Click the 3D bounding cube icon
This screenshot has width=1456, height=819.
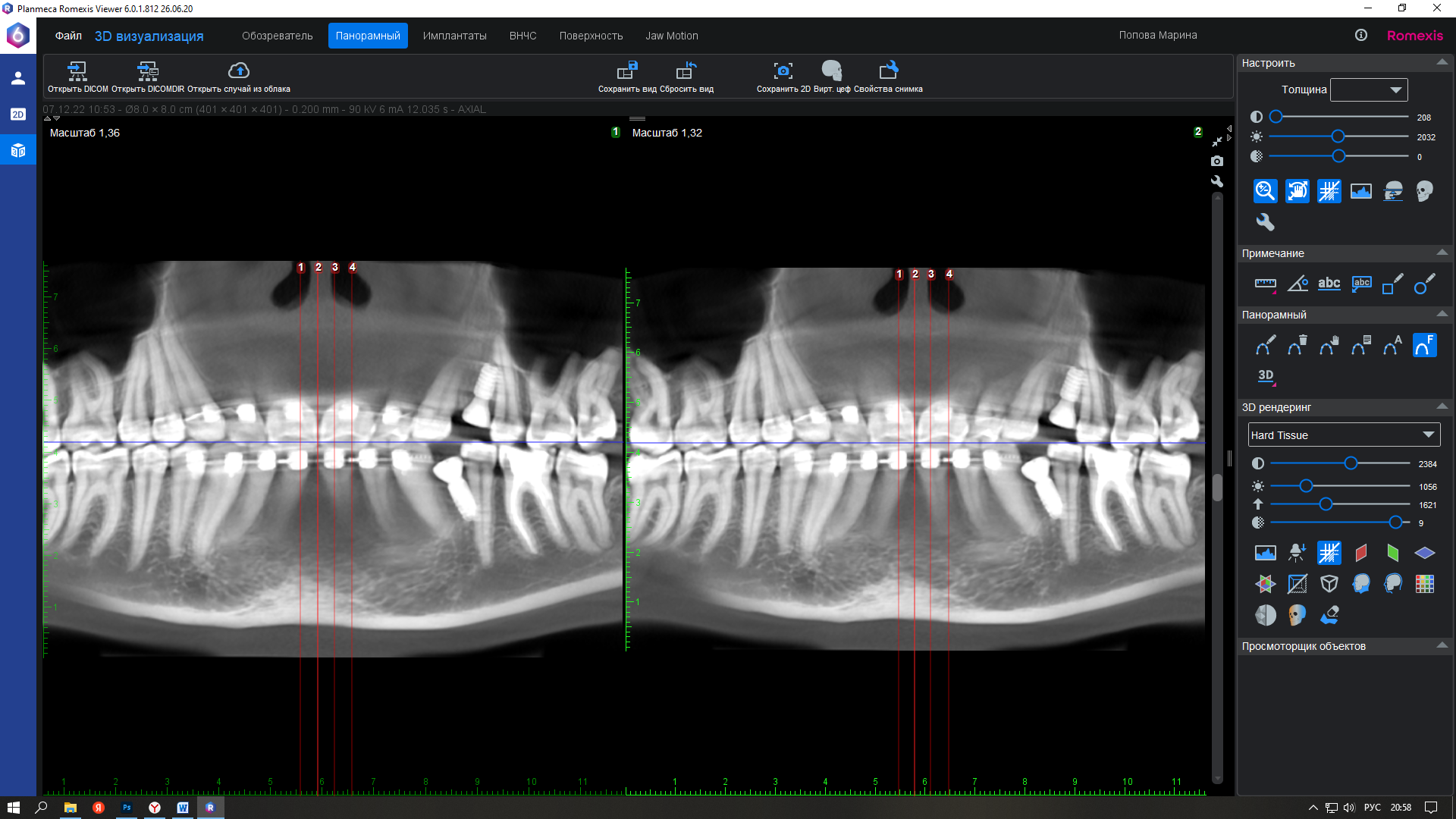1329,584
